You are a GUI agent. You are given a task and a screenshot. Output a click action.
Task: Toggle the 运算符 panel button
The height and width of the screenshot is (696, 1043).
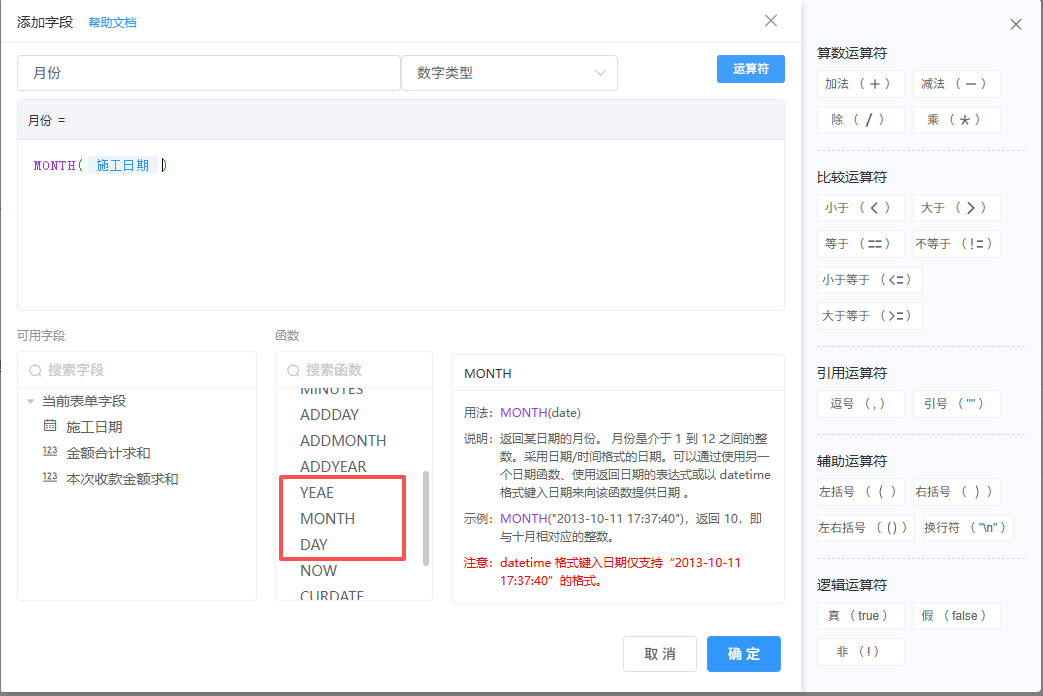(x=750, y=69)
